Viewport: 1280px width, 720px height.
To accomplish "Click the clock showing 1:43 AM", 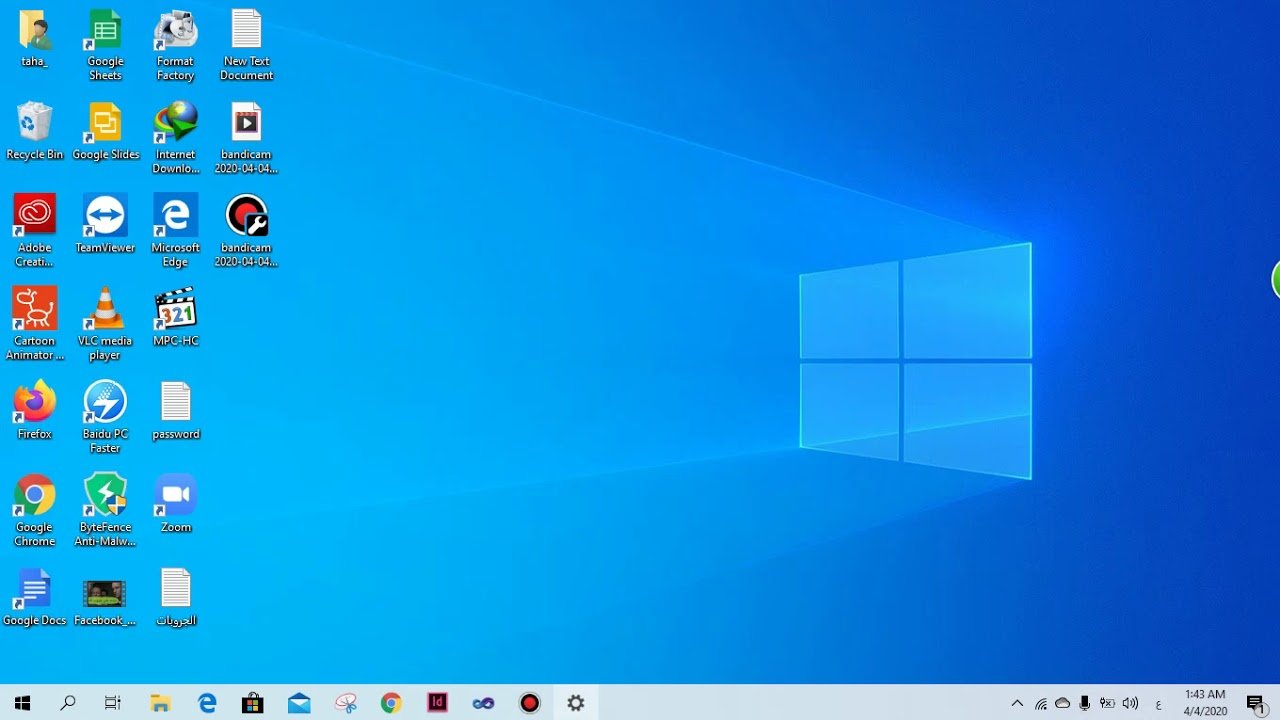I will click(1205, 703).
